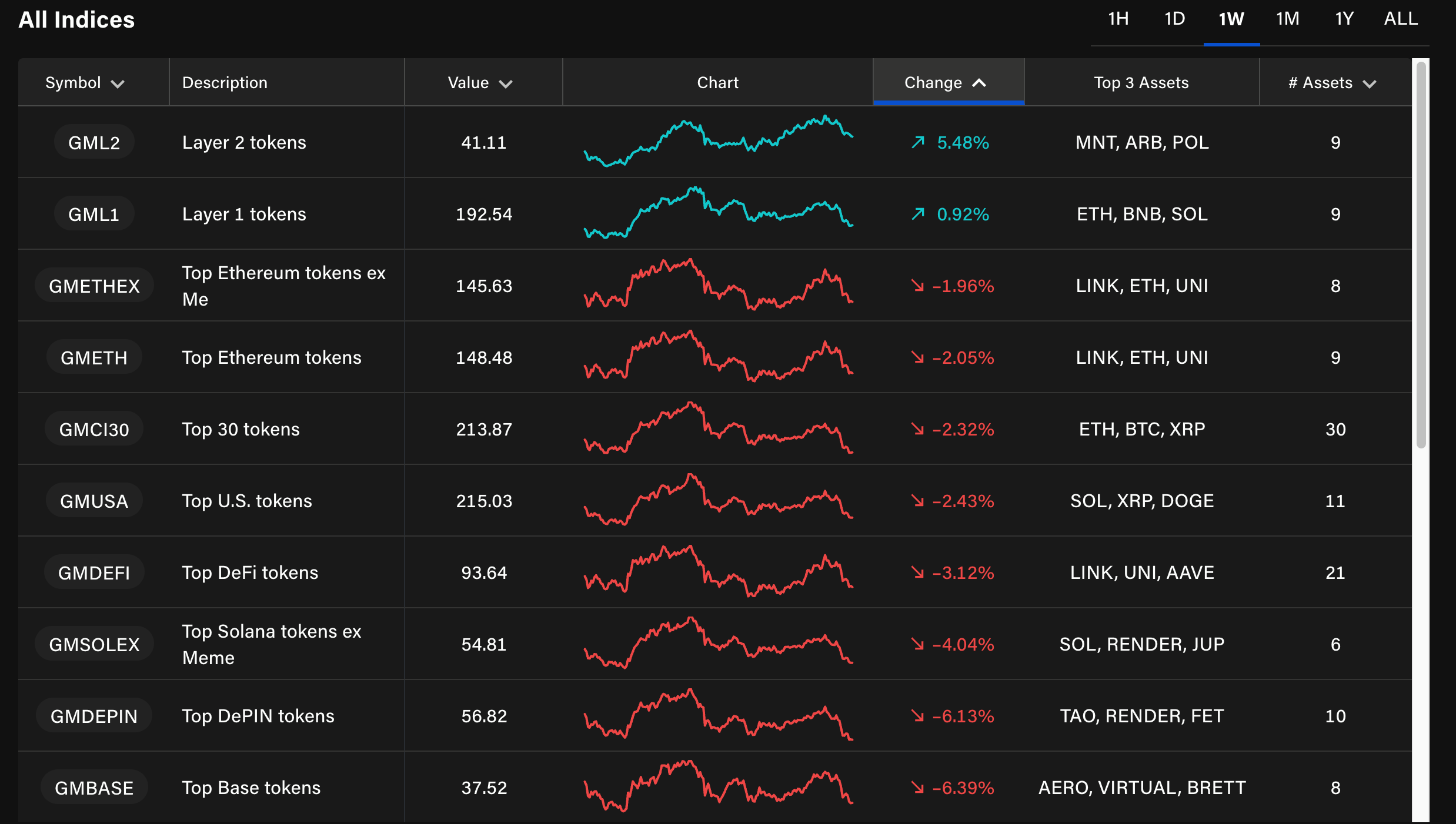Sort by Value column chevron
The width and height of the screenshot is (1456, 824).
[x=506, y=83]
